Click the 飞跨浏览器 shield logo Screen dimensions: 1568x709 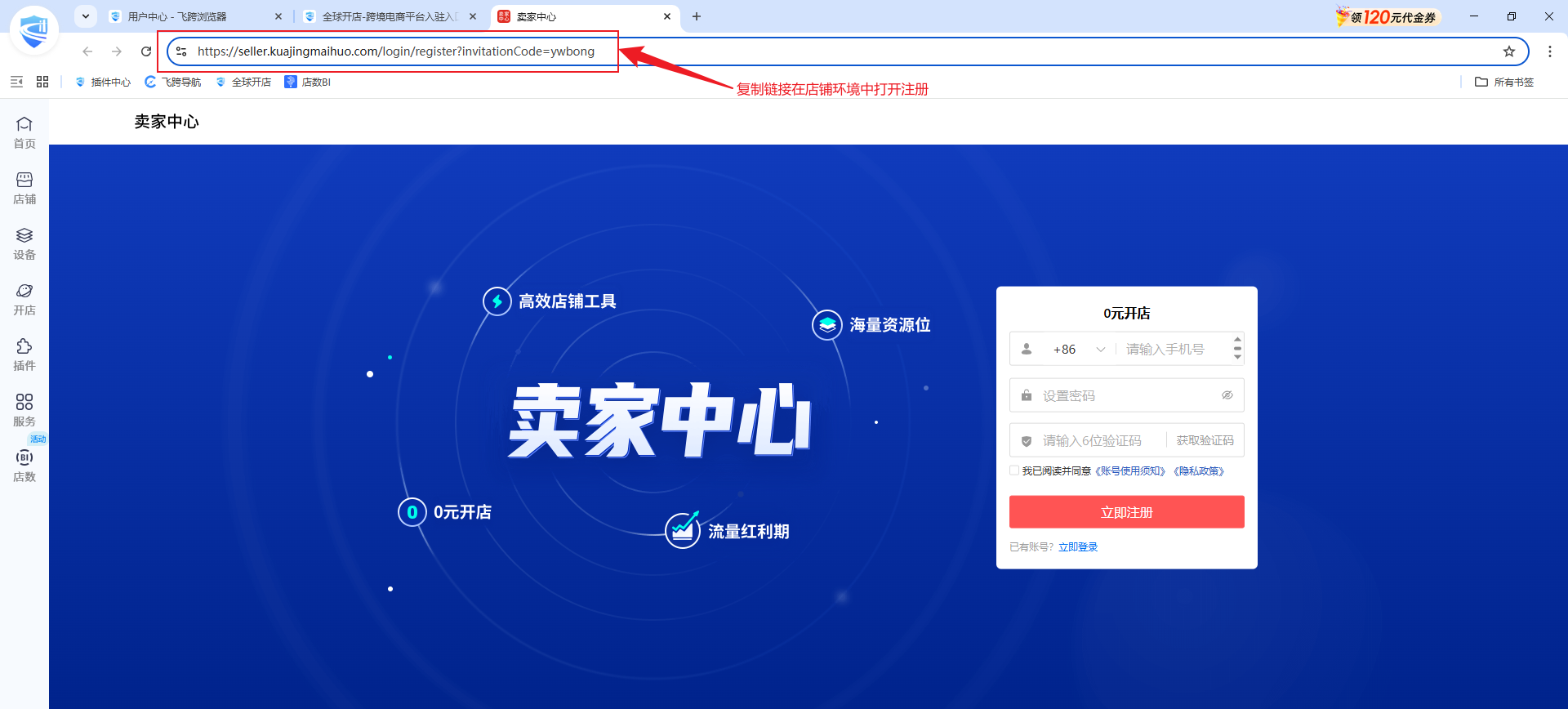[34, 31]
